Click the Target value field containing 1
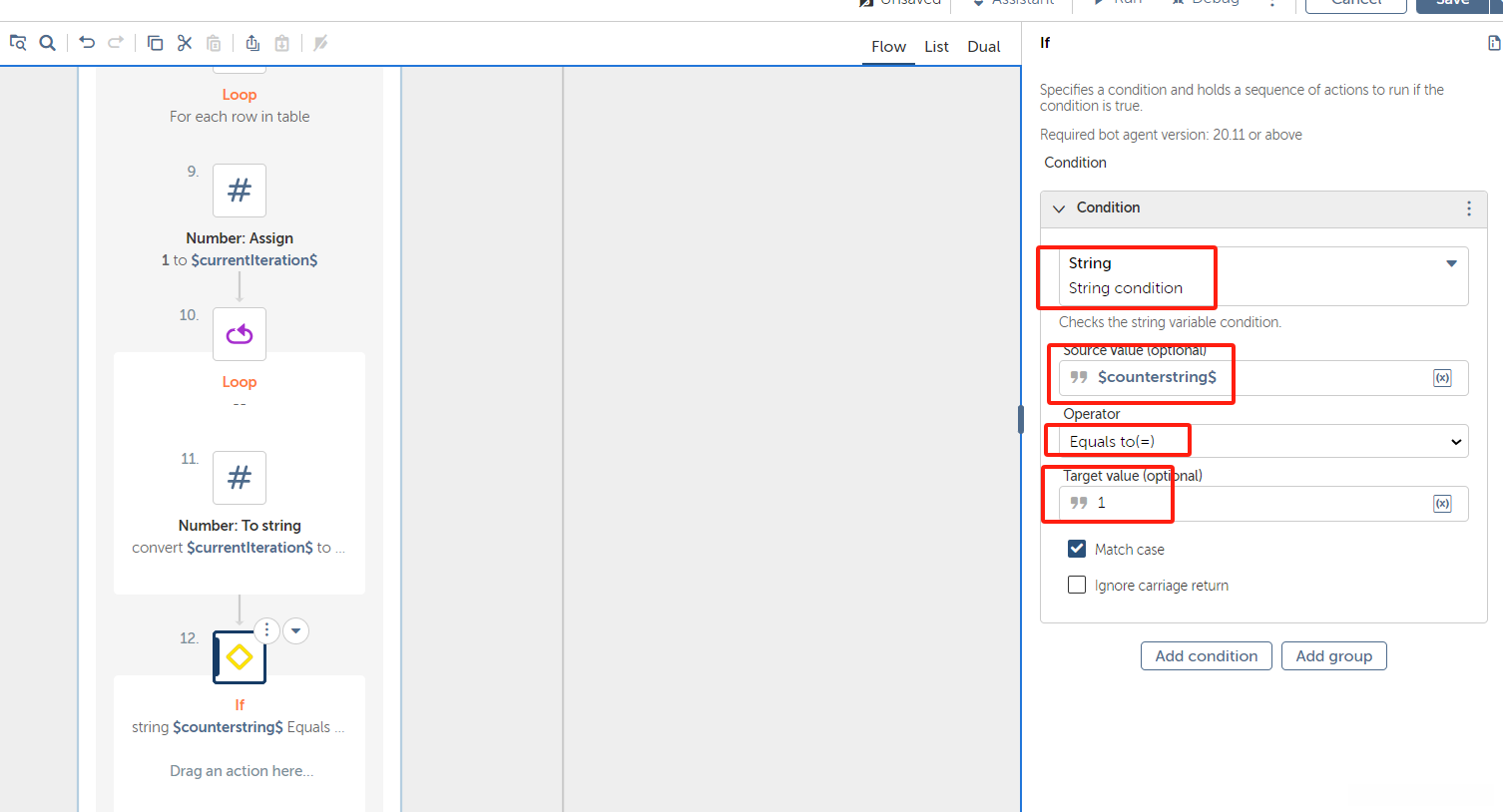The image size is (1503, 812). click(x=1263, y=504)
